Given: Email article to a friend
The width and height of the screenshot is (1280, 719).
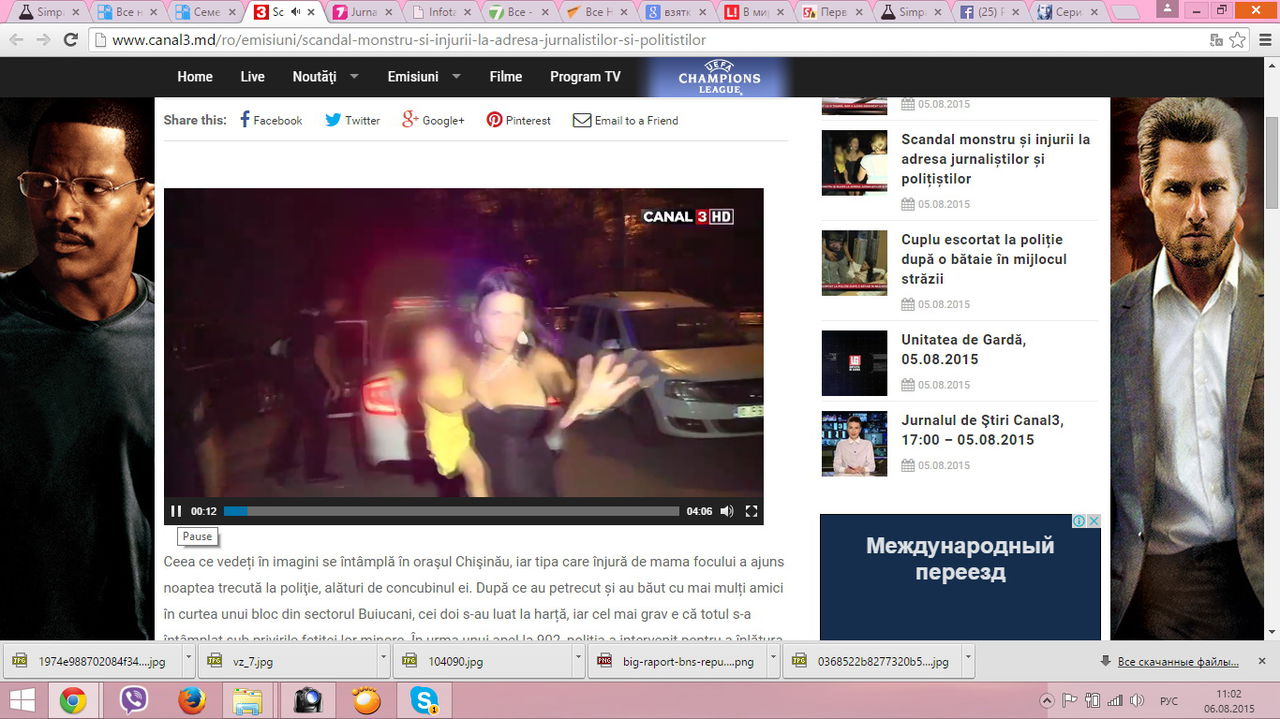Looking at the screenshot, I should pyautogui.click(x=625, y=120).
